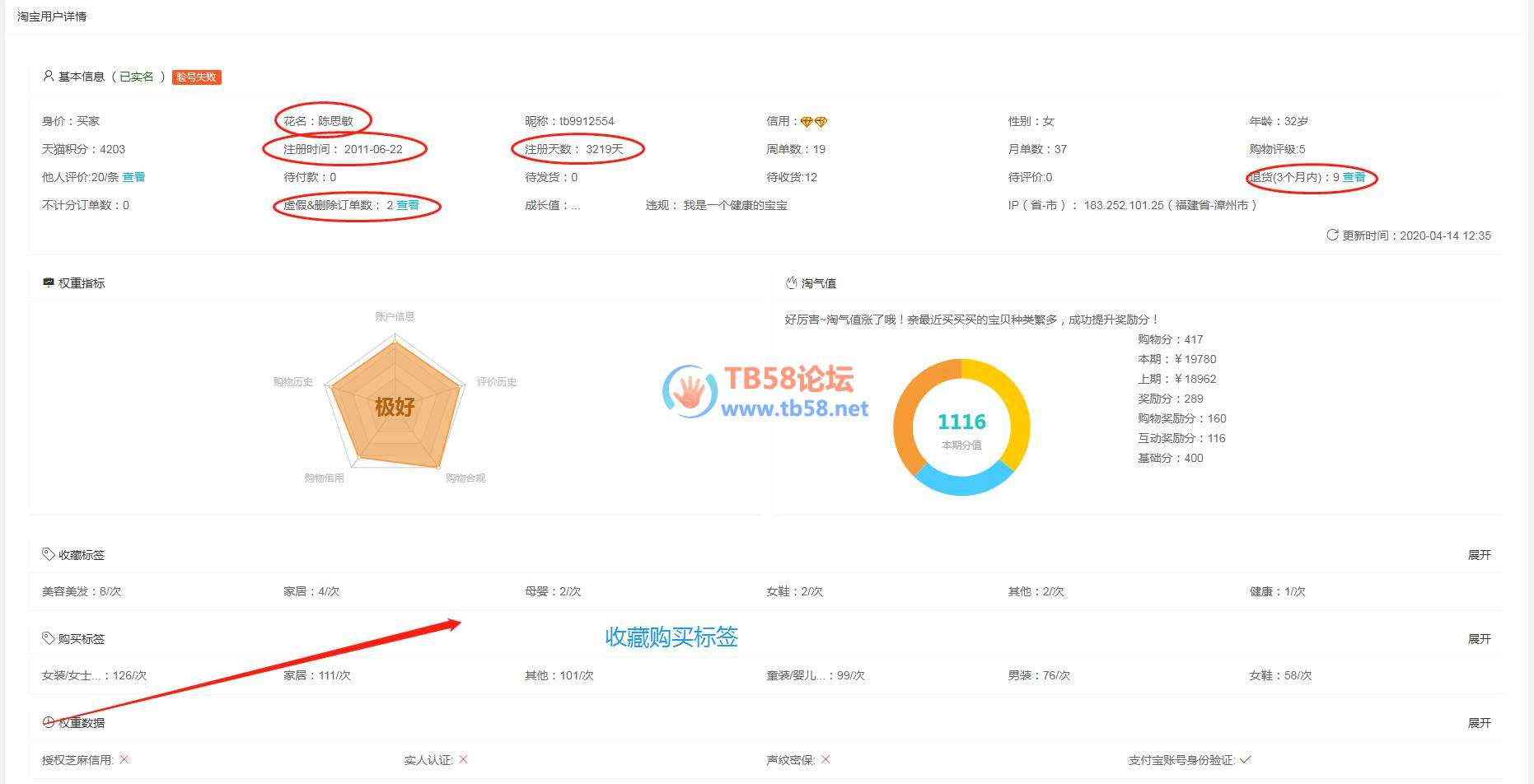Click the 购物评级:5 field
The image size is (1534, 784).
pyautogui.click(x=1277, y=149)
